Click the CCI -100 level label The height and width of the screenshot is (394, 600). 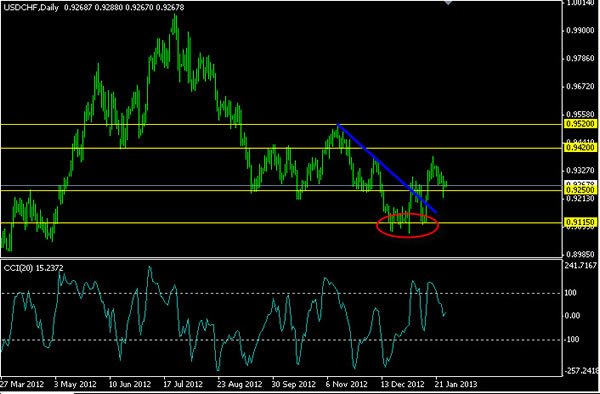572,339
